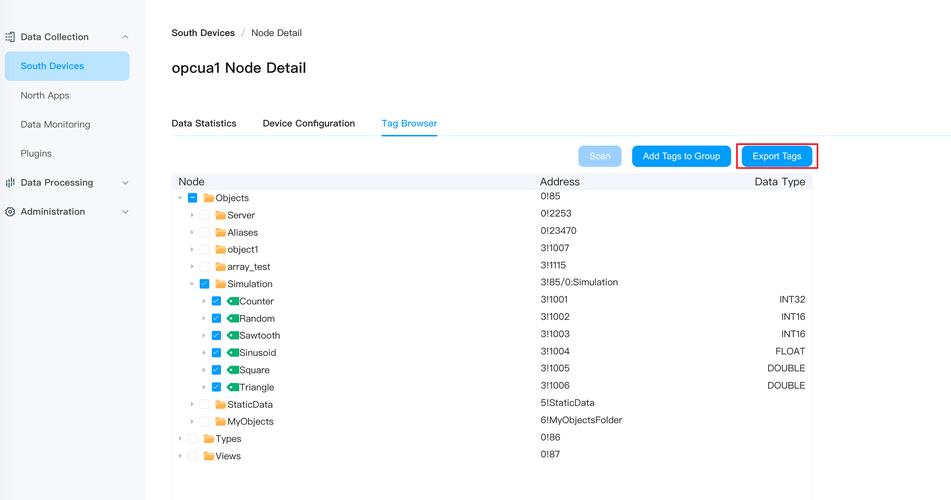Click the Server folder icon
Image resolution: width=951 pixels, height=500 pixels.
[220, 215]
